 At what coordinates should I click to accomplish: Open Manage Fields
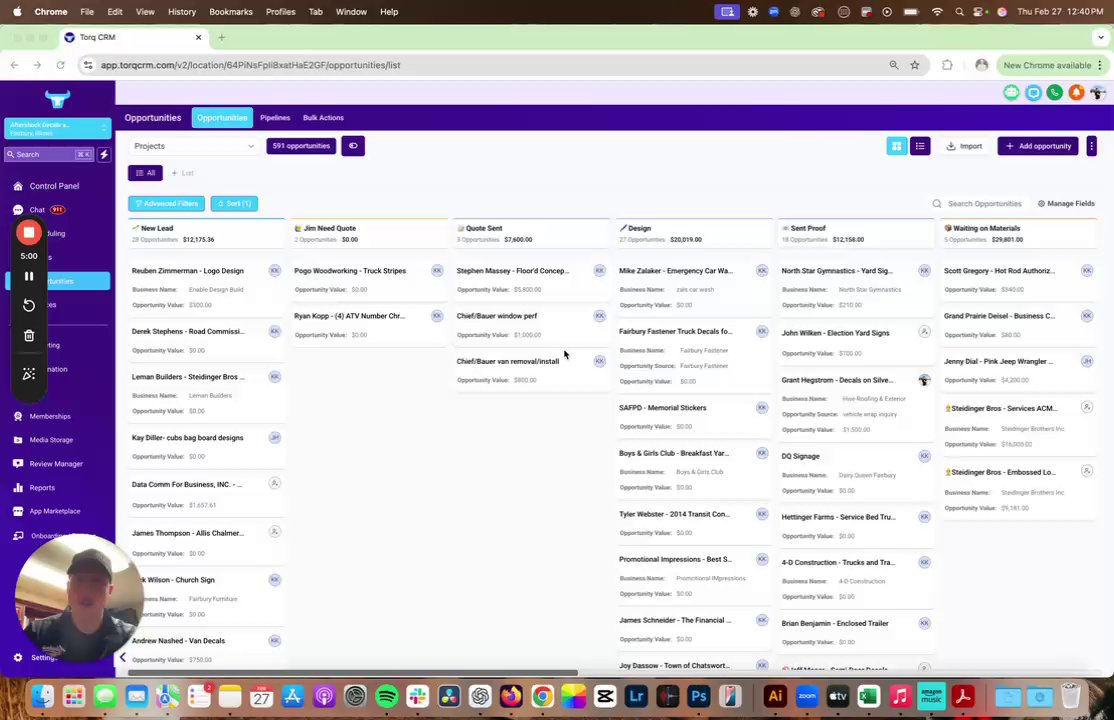pos(1066,203)
